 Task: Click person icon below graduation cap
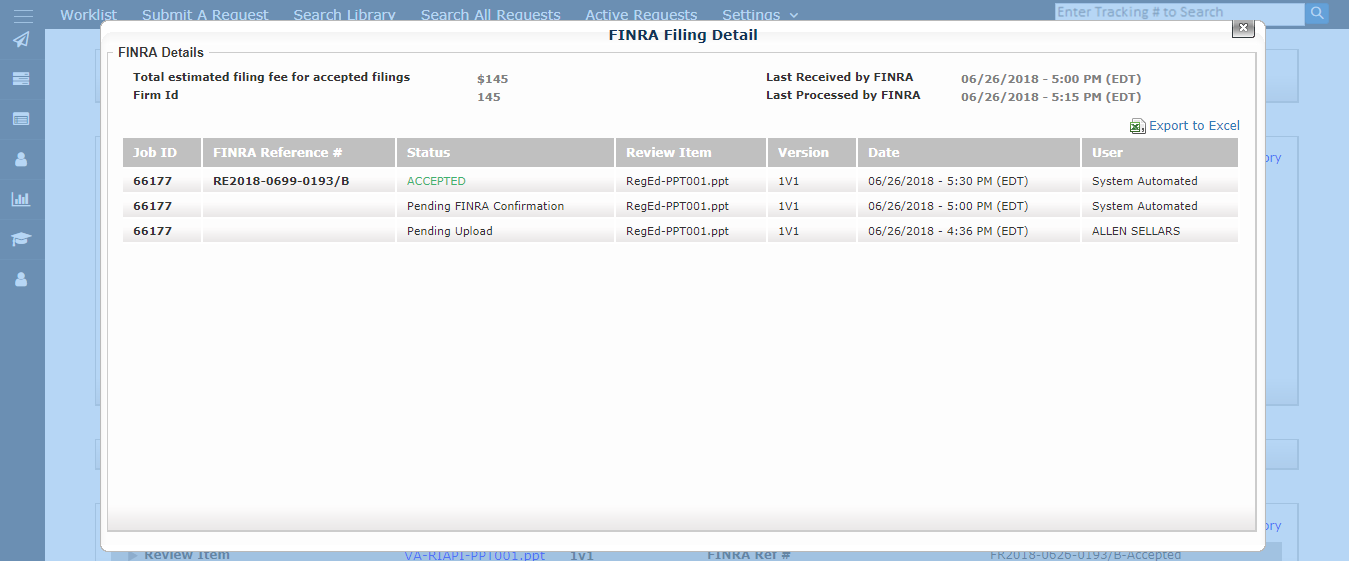pyautogui.click(x=21, y=279)
